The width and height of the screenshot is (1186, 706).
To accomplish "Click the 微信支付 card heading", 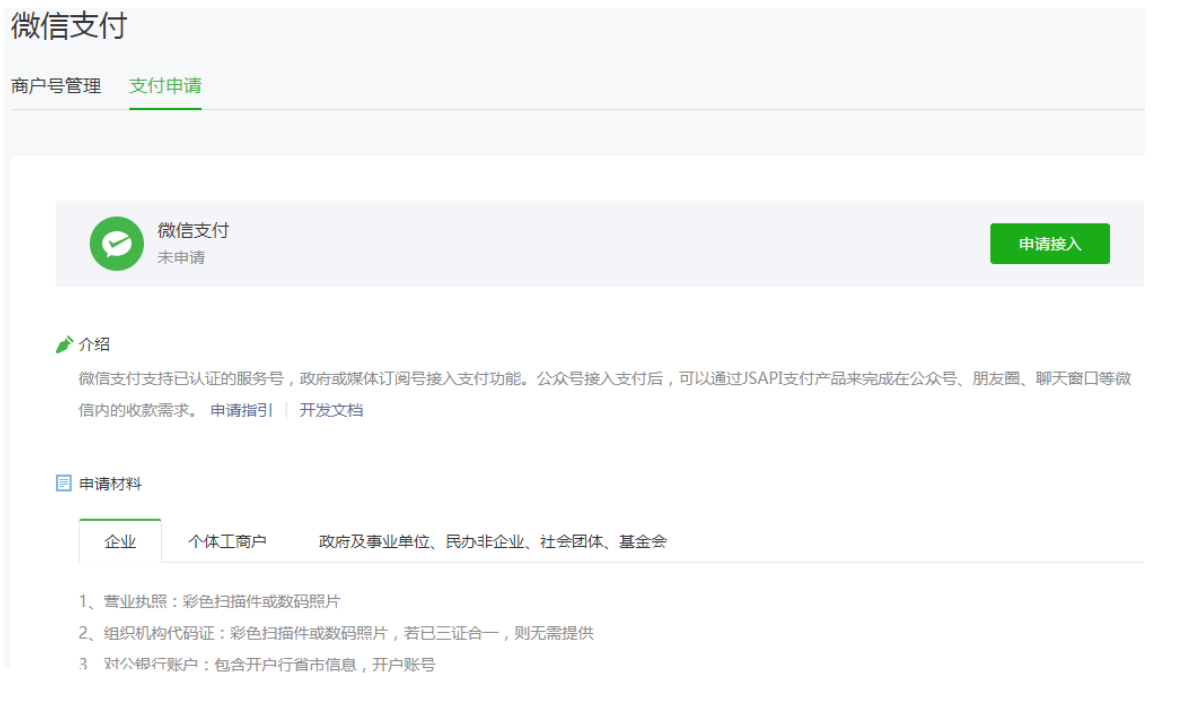I will point(193,231).
